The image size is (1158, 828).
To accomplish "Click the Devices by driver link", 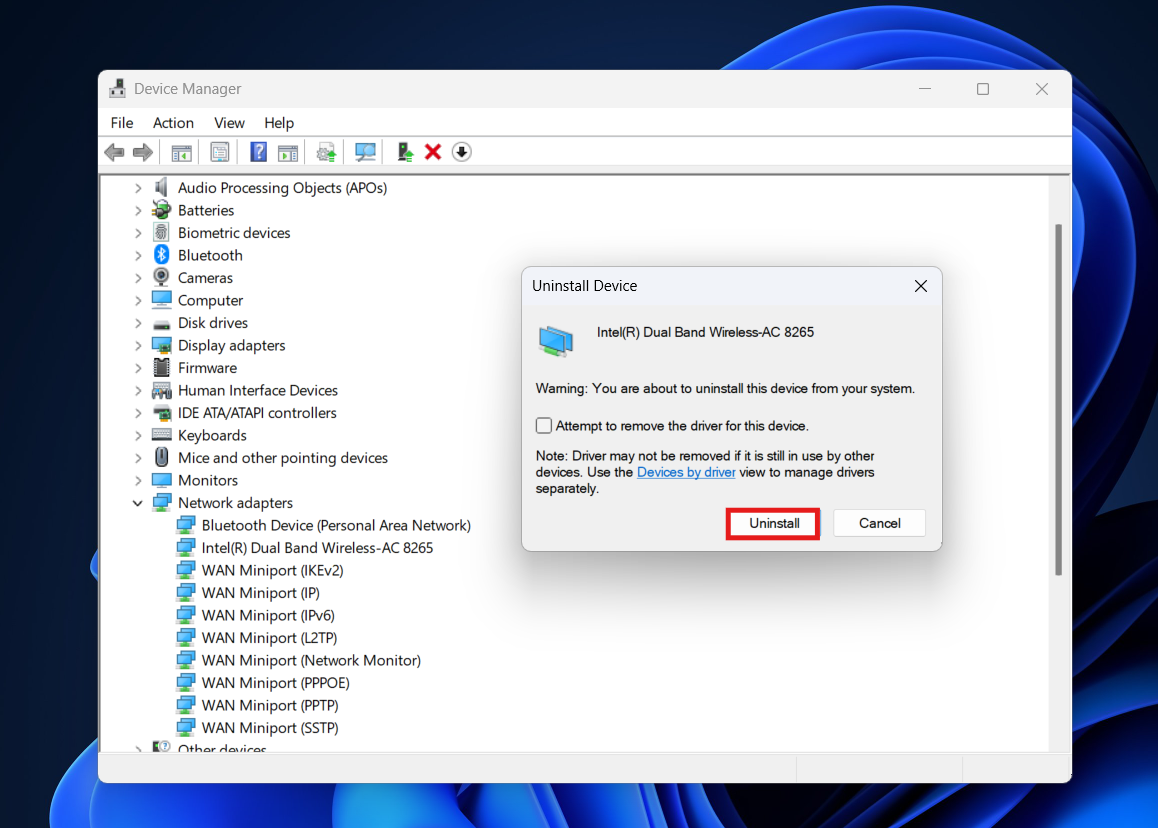I will [x=686, y=471].
